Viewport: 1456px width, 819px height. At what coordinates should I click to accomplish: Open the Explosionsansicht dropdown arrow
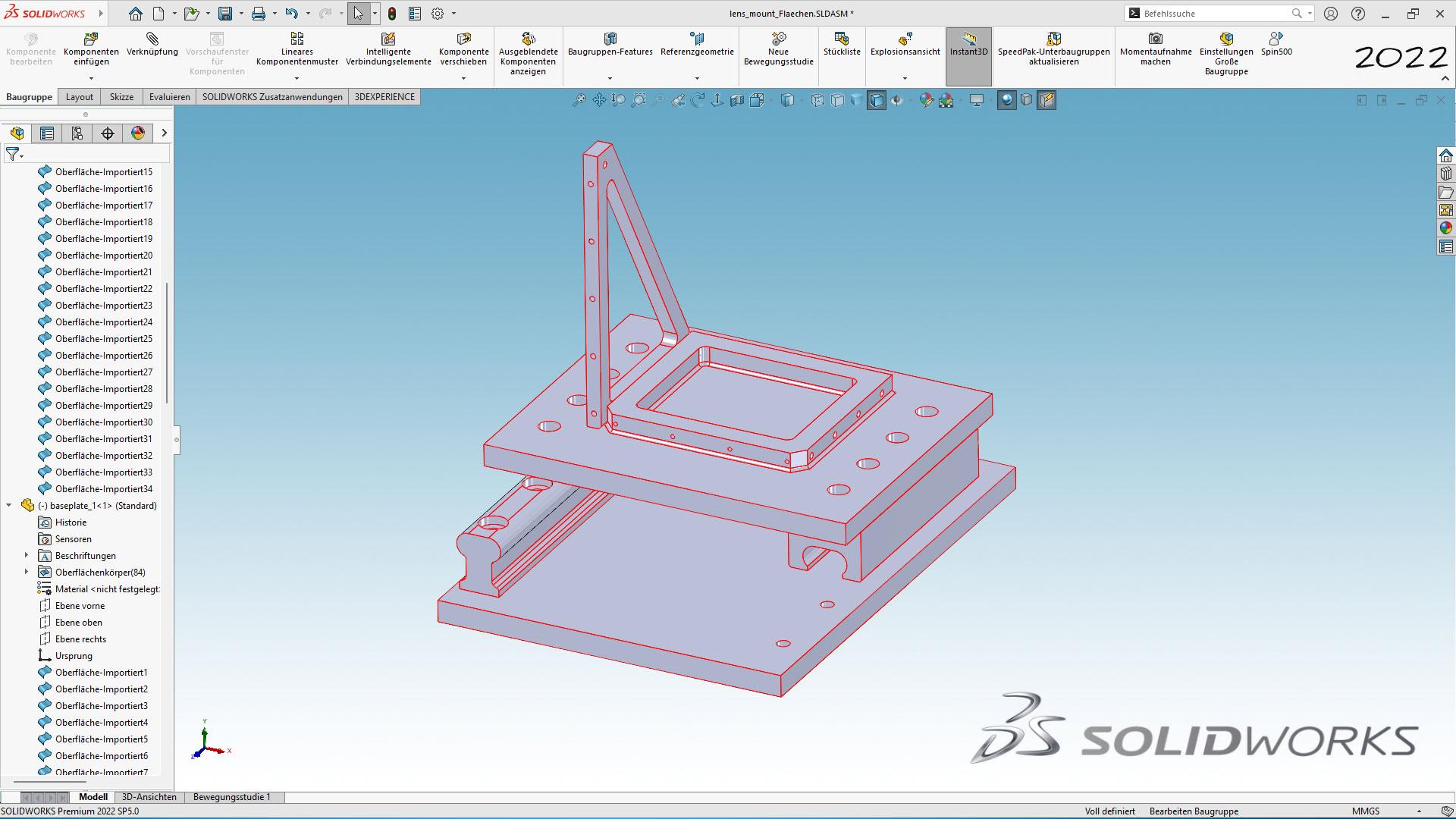point(905,78)
